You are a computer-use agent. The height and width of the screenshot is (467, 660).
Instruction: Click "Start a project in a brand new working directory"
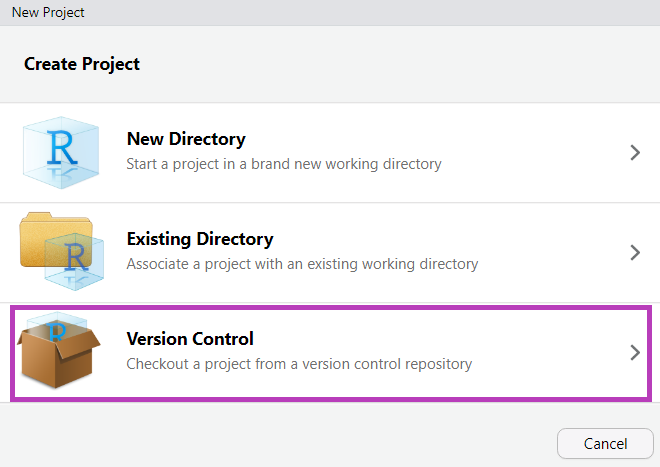point(284,164)
